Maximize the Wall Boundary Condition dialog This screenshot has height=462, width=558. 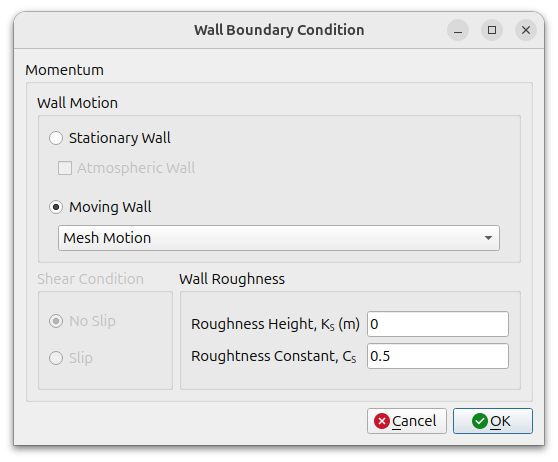[492, 30]
